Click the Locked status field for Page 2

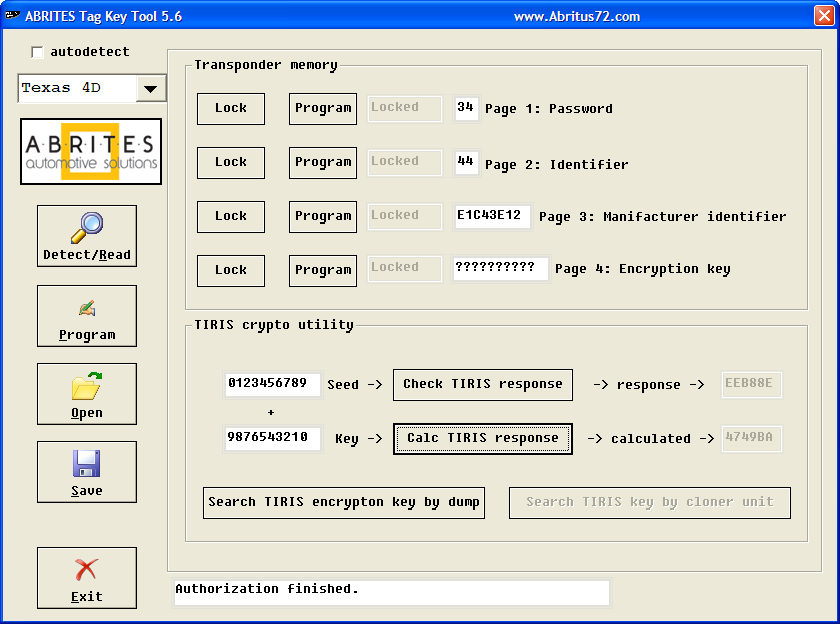pyautogui.click(x=405, y=163)
